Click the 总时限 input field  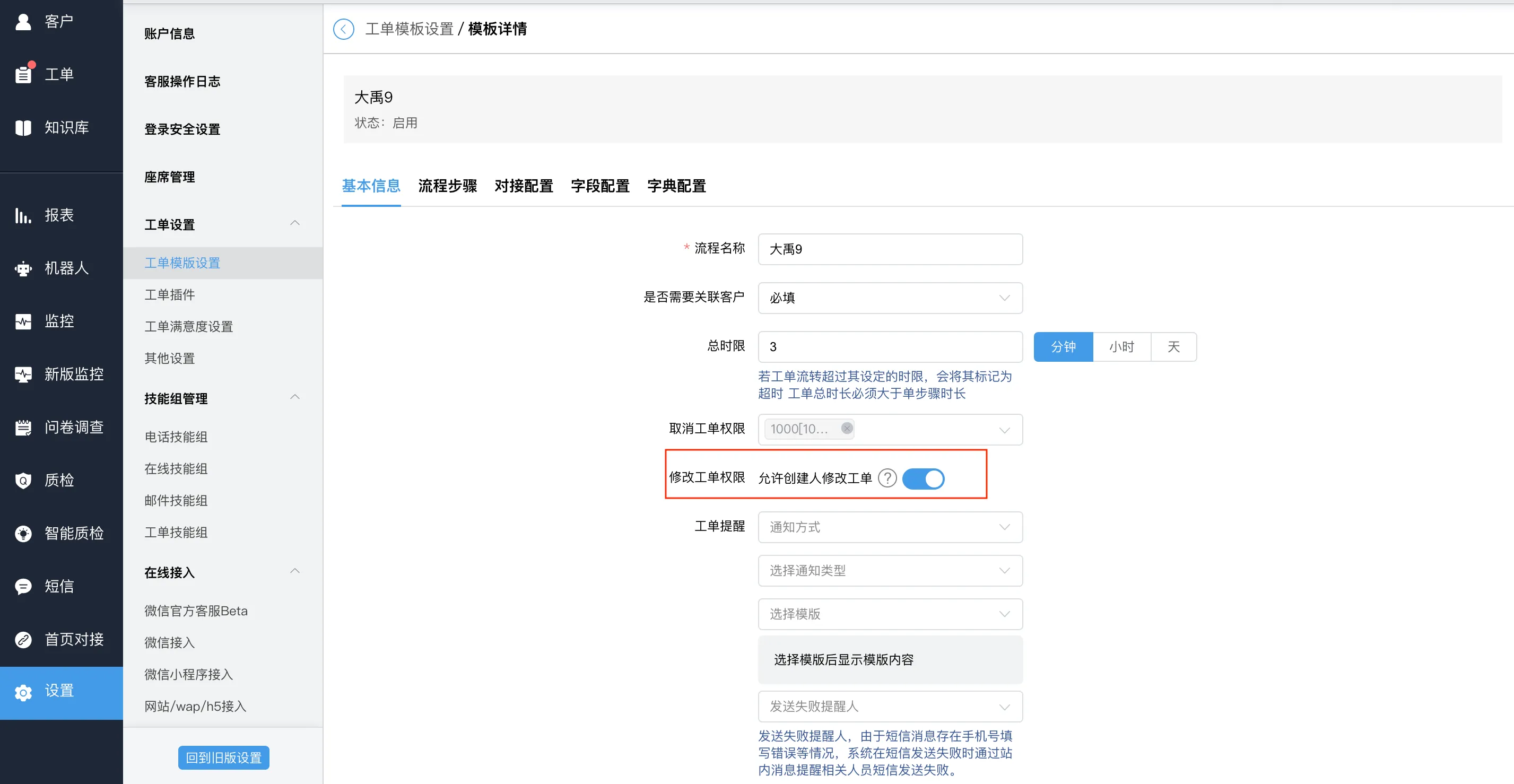[x=890, y=347]
